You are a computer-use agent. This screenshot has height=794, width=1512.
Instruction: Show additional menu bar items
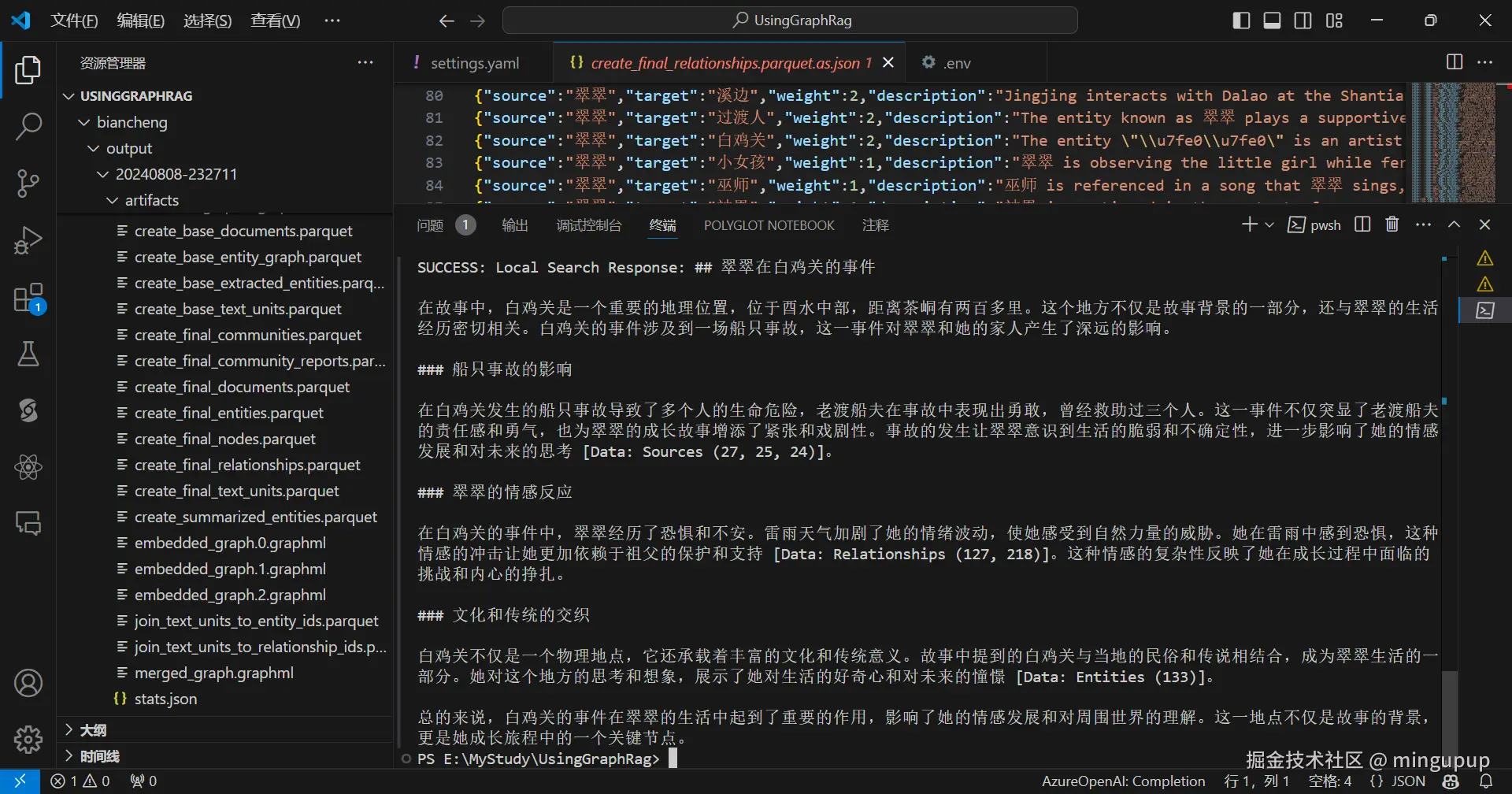332,20
